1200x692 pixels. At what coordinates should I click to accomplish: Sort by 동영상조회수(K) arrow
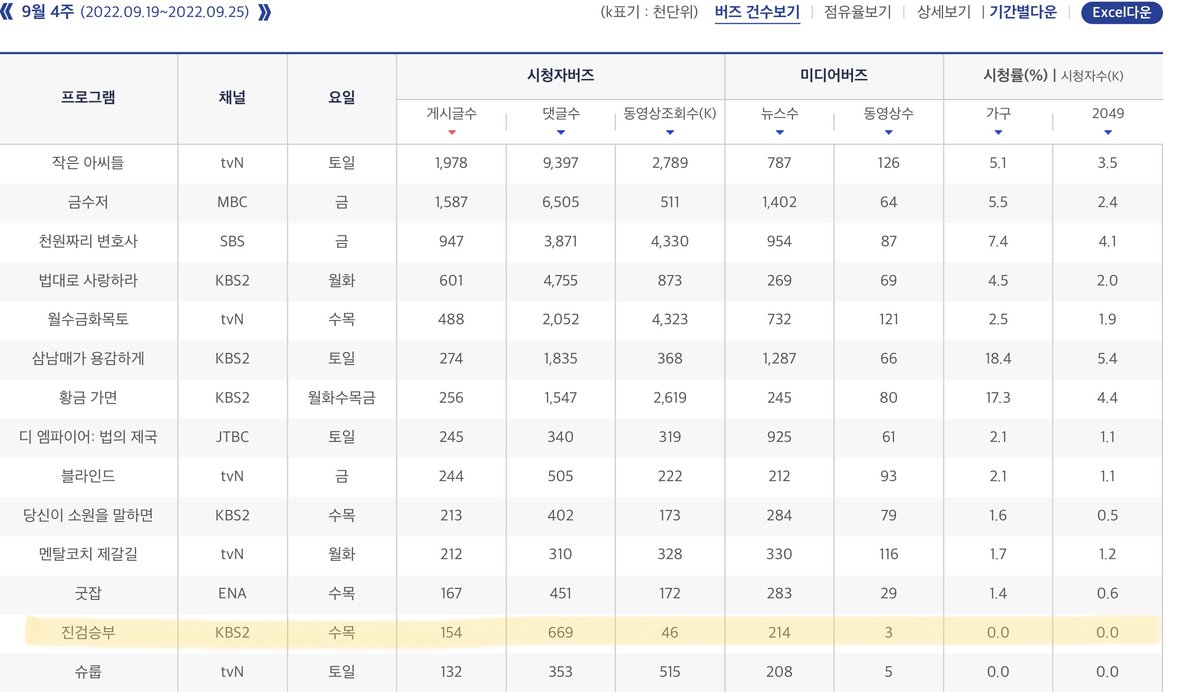(670, 133)
